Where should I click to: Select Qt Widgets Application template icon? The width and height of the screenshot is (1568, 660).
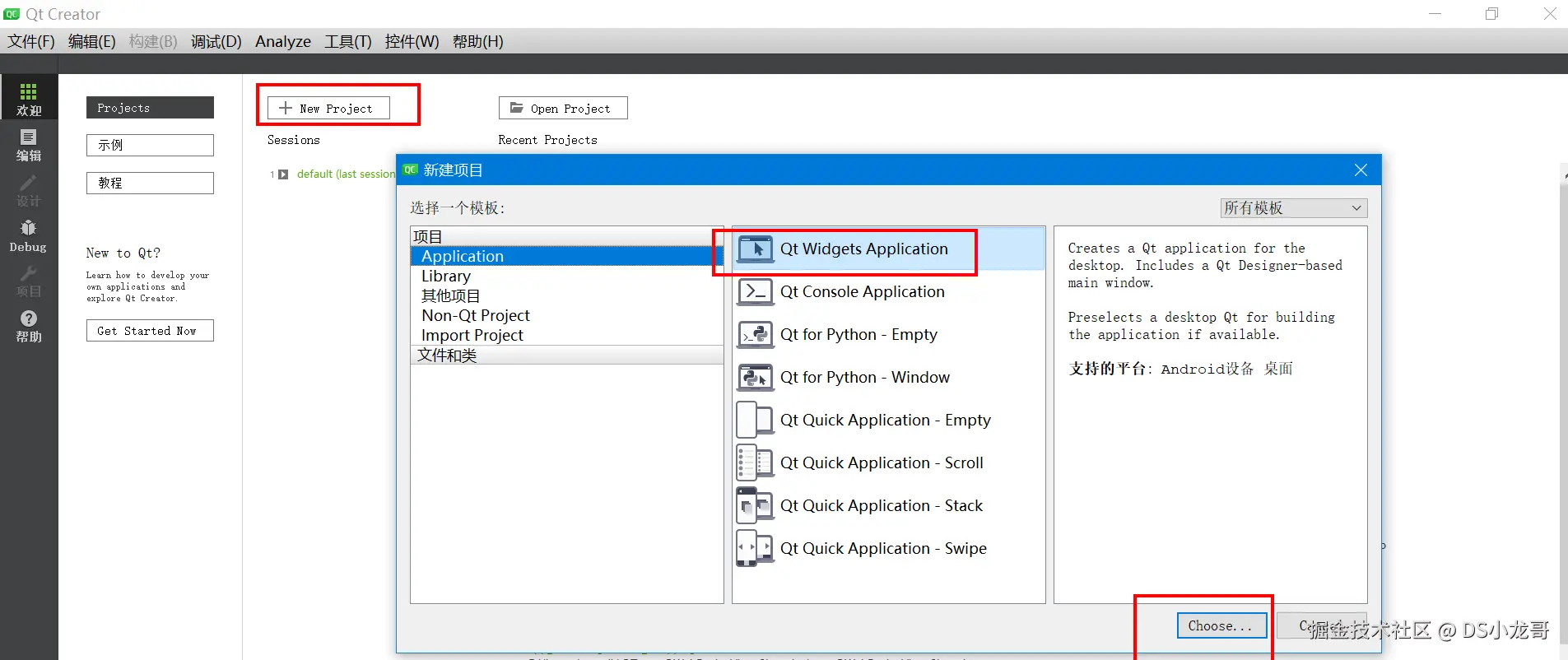point(755,249)
